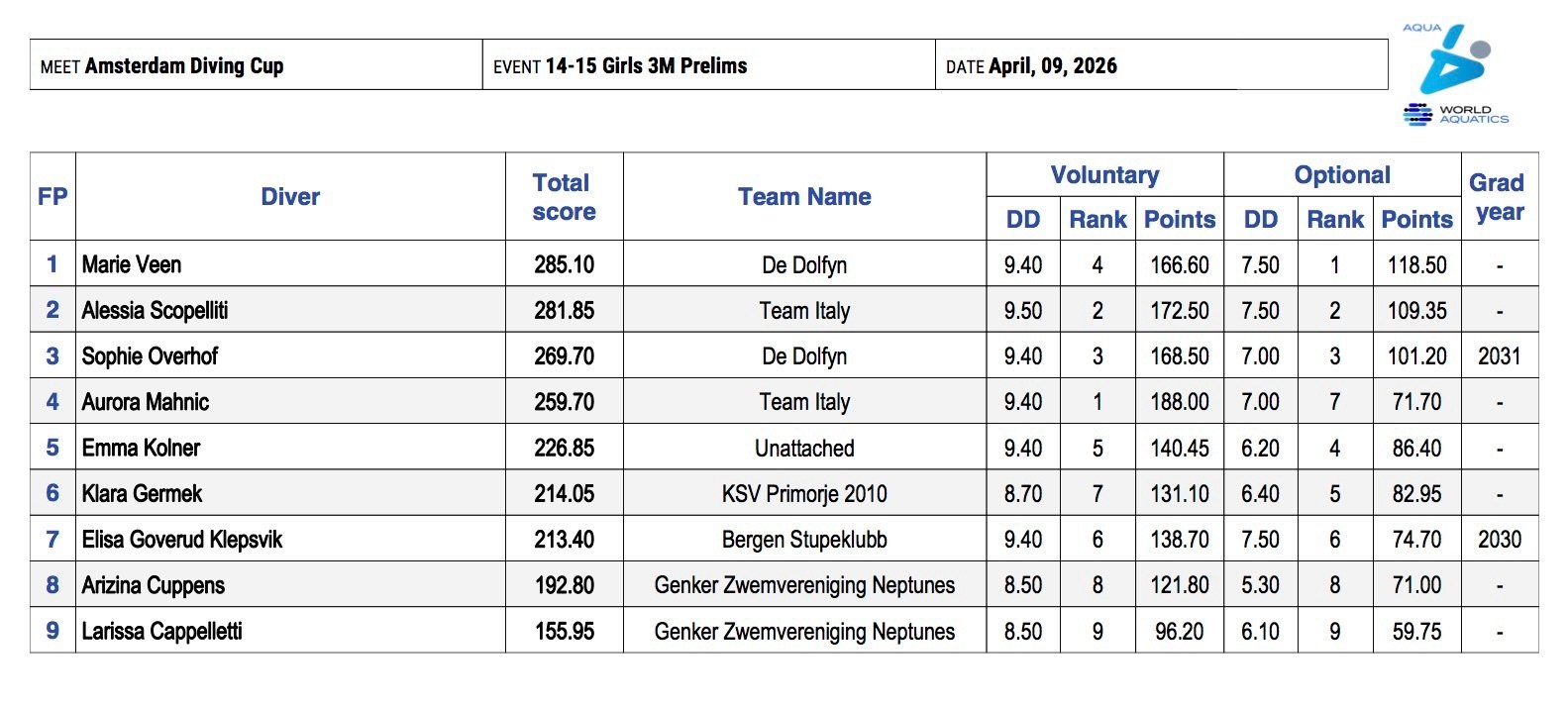Select Sophie Overhof's grad year 2031
Image resolution: width=1568 pixels, height=708 pixels.
click(1499, 355)
